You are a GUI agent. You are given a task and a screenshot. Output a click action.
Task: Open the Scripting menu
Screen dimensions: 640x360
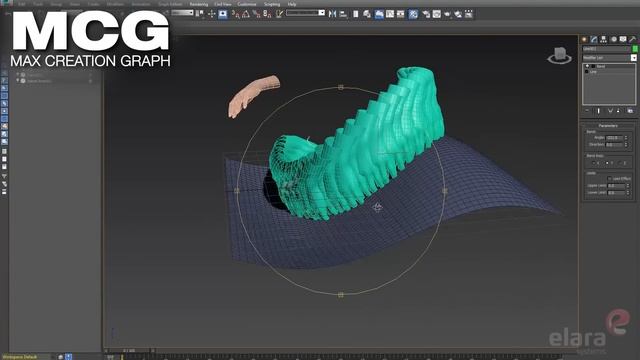coord(272,4)
